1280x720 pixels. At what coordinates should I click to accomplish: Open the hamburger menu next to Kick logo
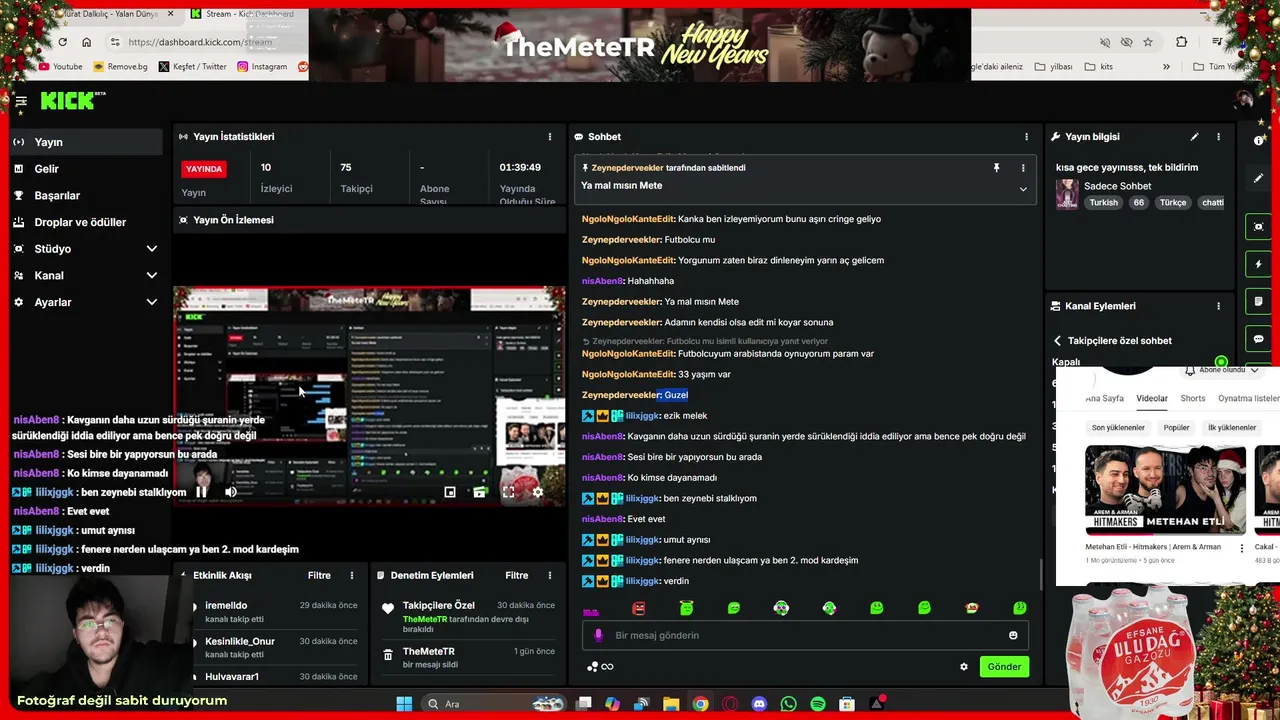pyautogui.click(x=20, y=101)
